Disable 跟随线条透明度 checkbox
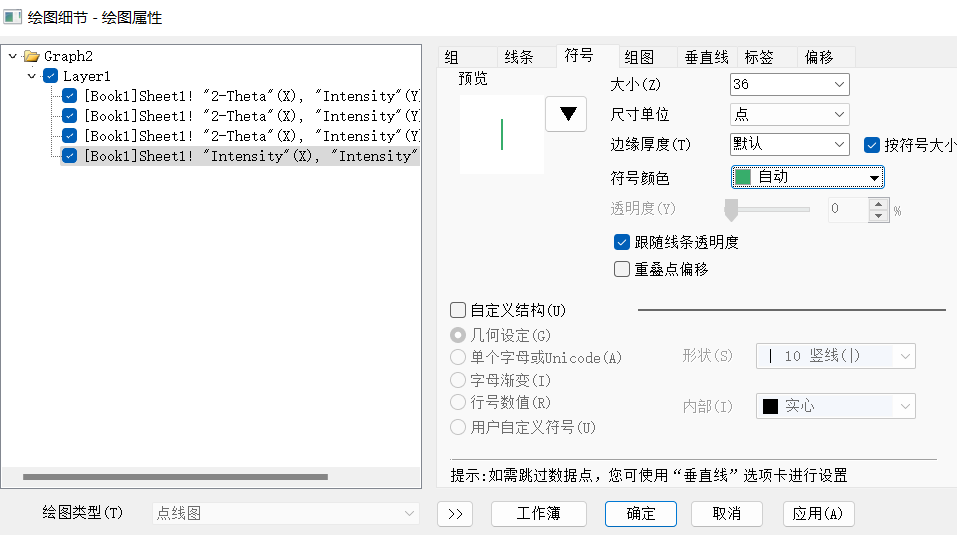Image resolution: width=957 pixels, height=535 pixels. pos(621,242)
